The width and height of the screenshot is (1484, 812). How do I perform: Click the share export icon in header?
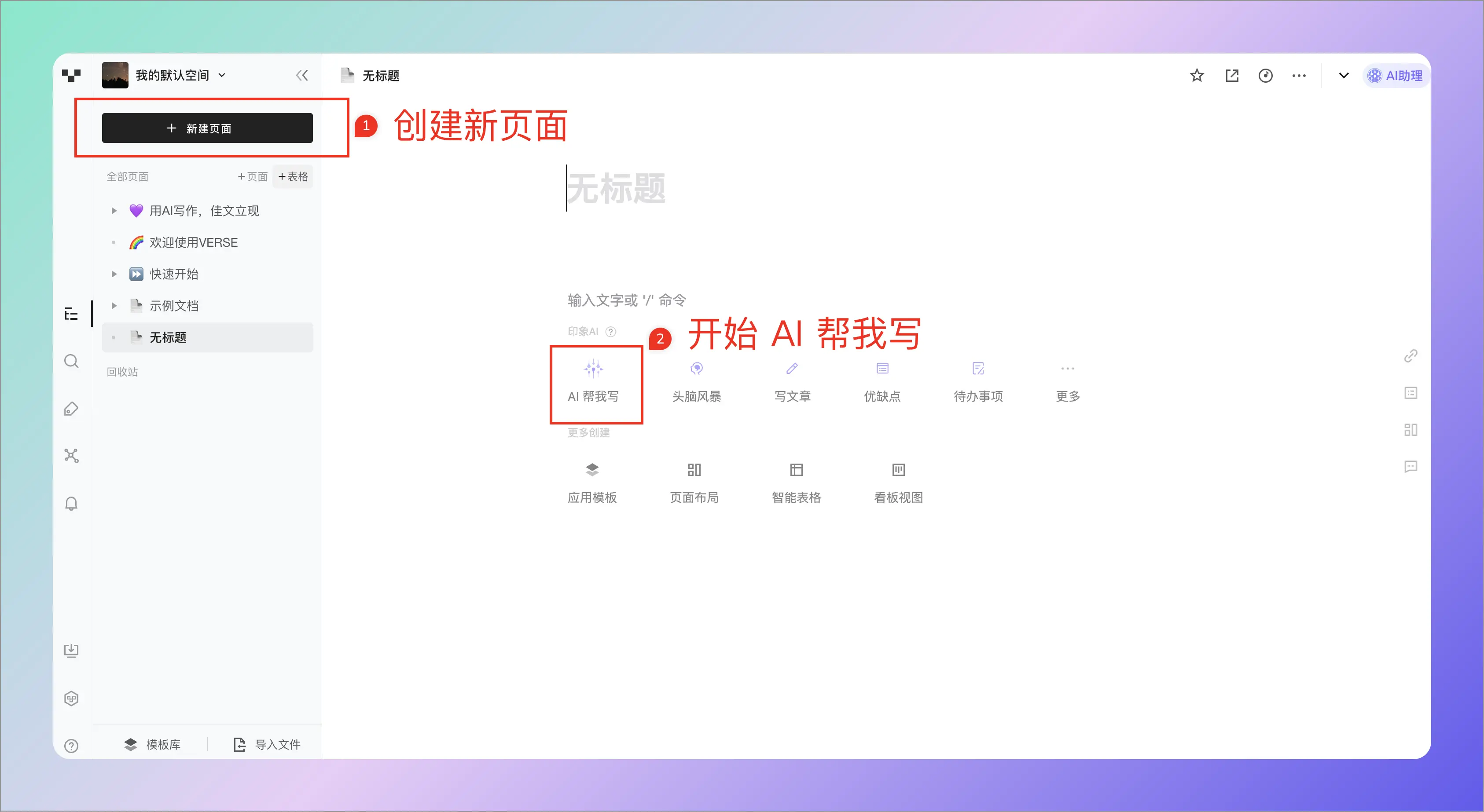[1232, 76]
